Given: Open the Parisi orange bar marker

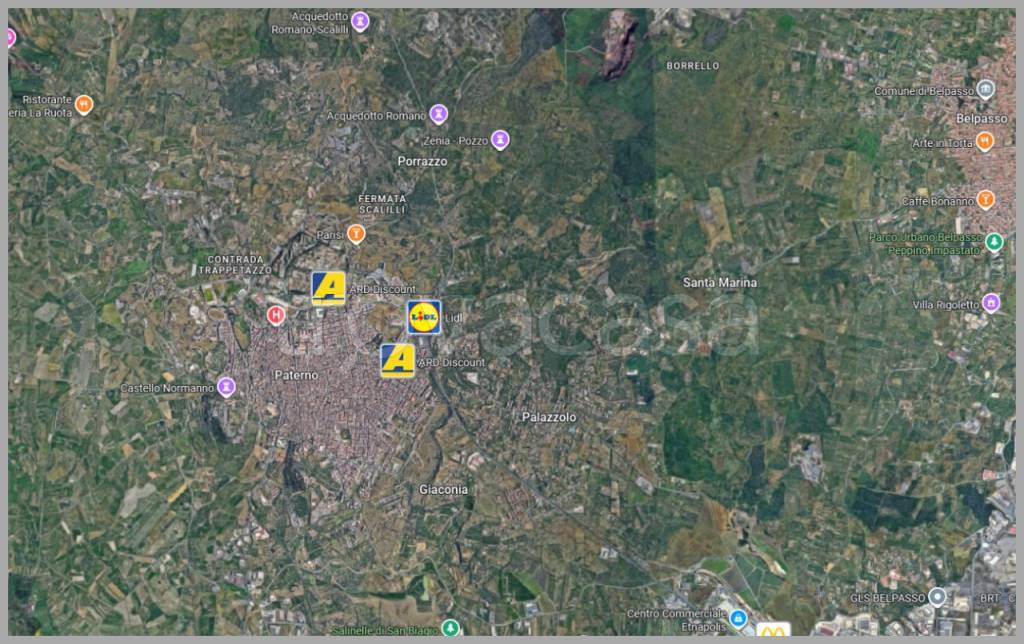Looking at the screenshot, I should coord(356,234).
